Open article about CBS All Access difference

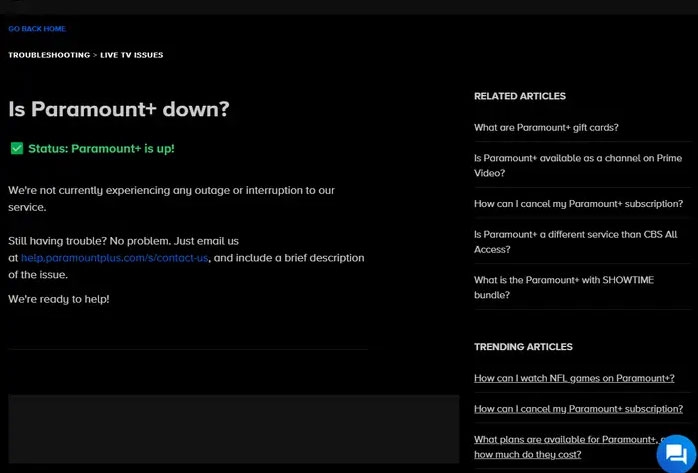click(576, 242)
